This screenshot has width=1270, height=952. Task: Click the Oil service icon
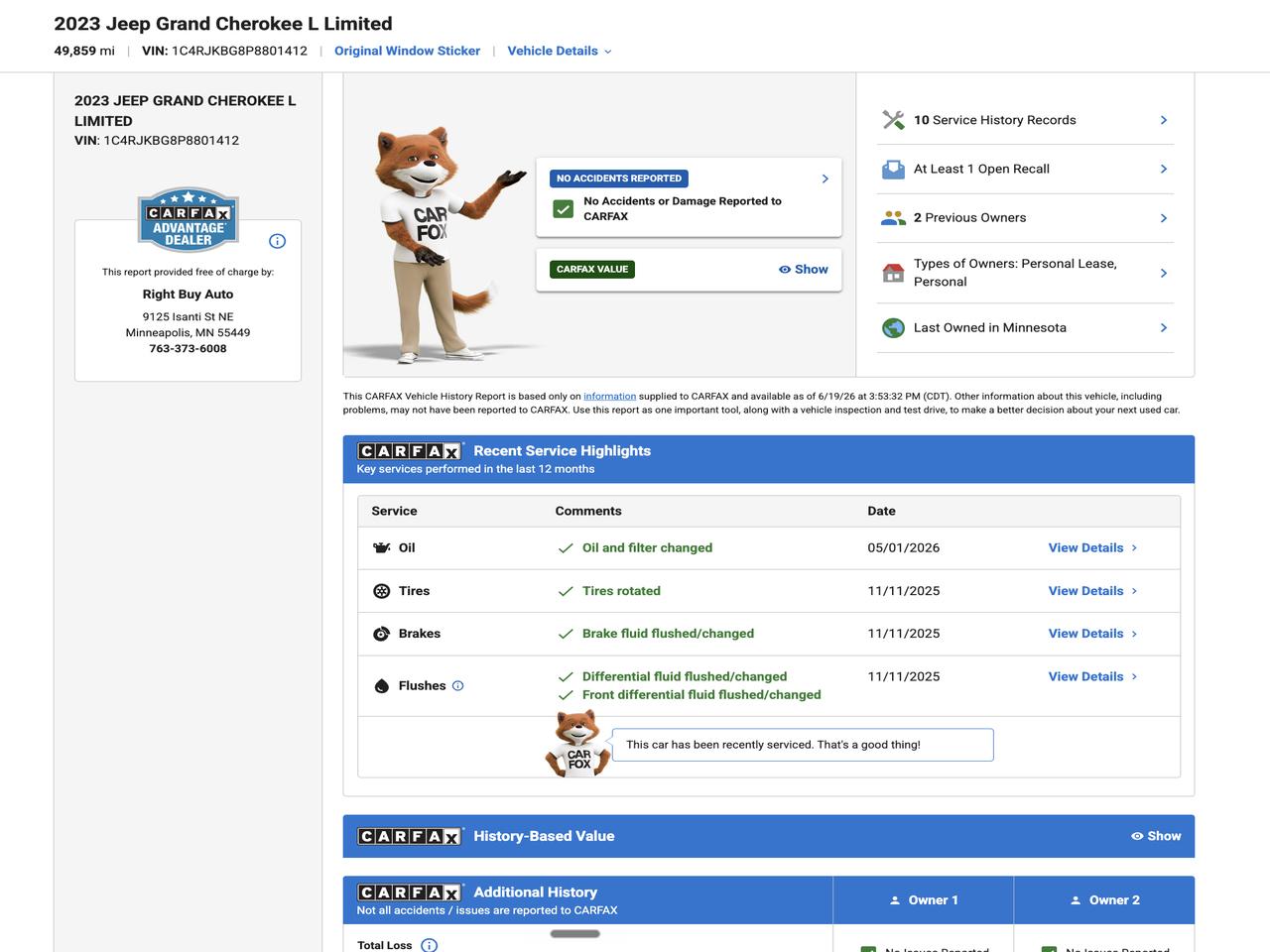point(381,547)
